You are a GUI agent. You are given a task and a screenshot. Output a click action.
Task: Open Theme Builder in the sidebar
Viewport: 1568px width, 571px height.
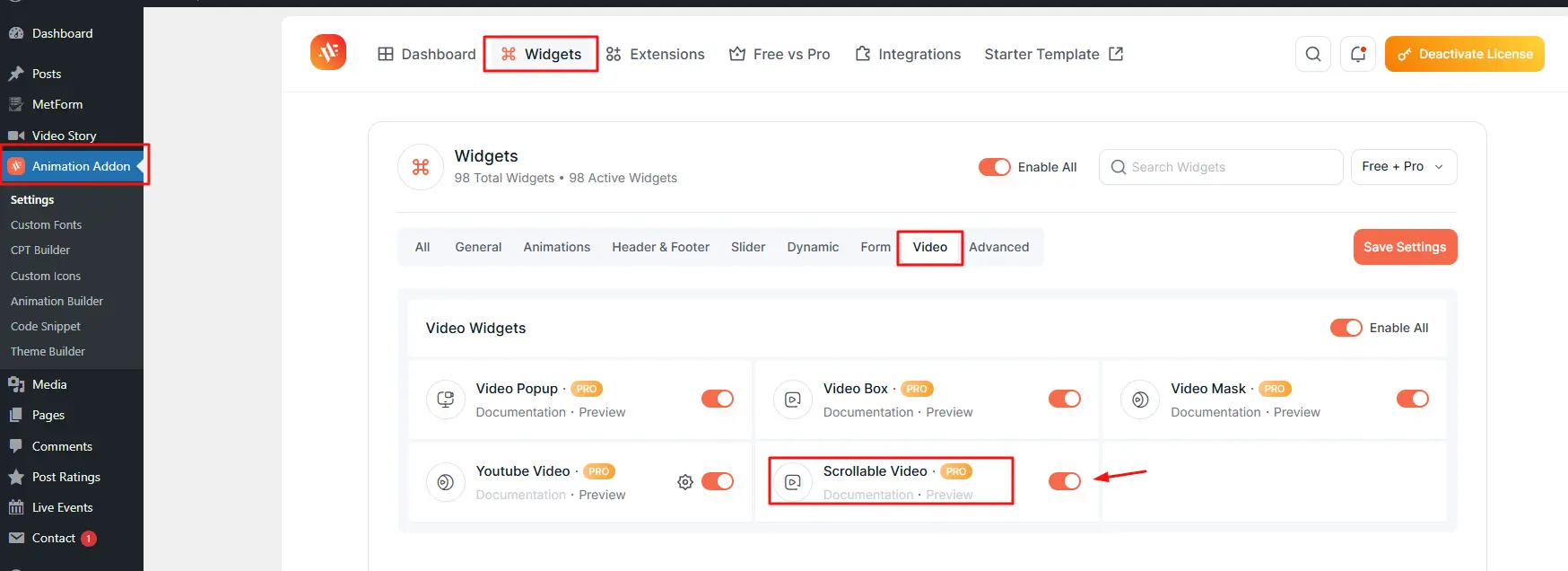point(48,351)
